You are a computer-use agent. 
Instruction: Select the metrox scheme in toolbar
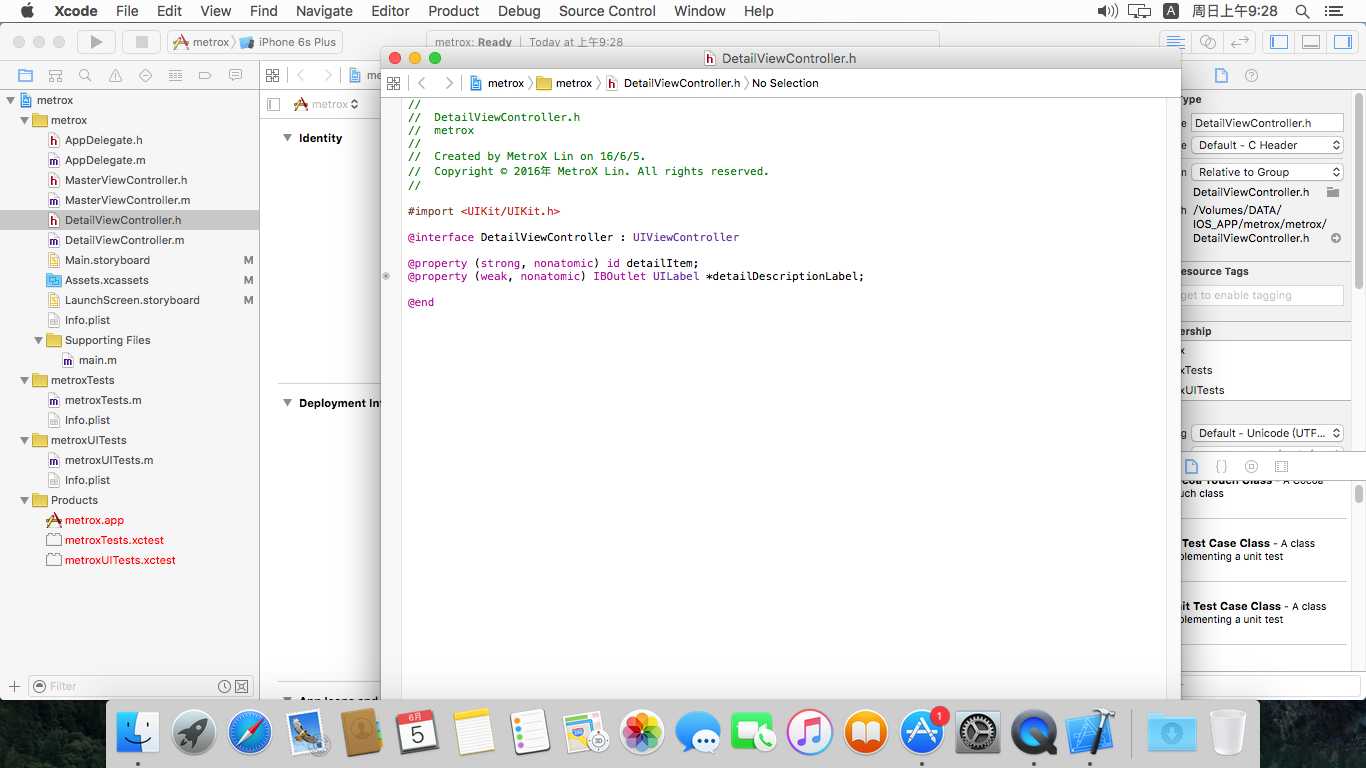pyautogui.click(x=203, y=42)
